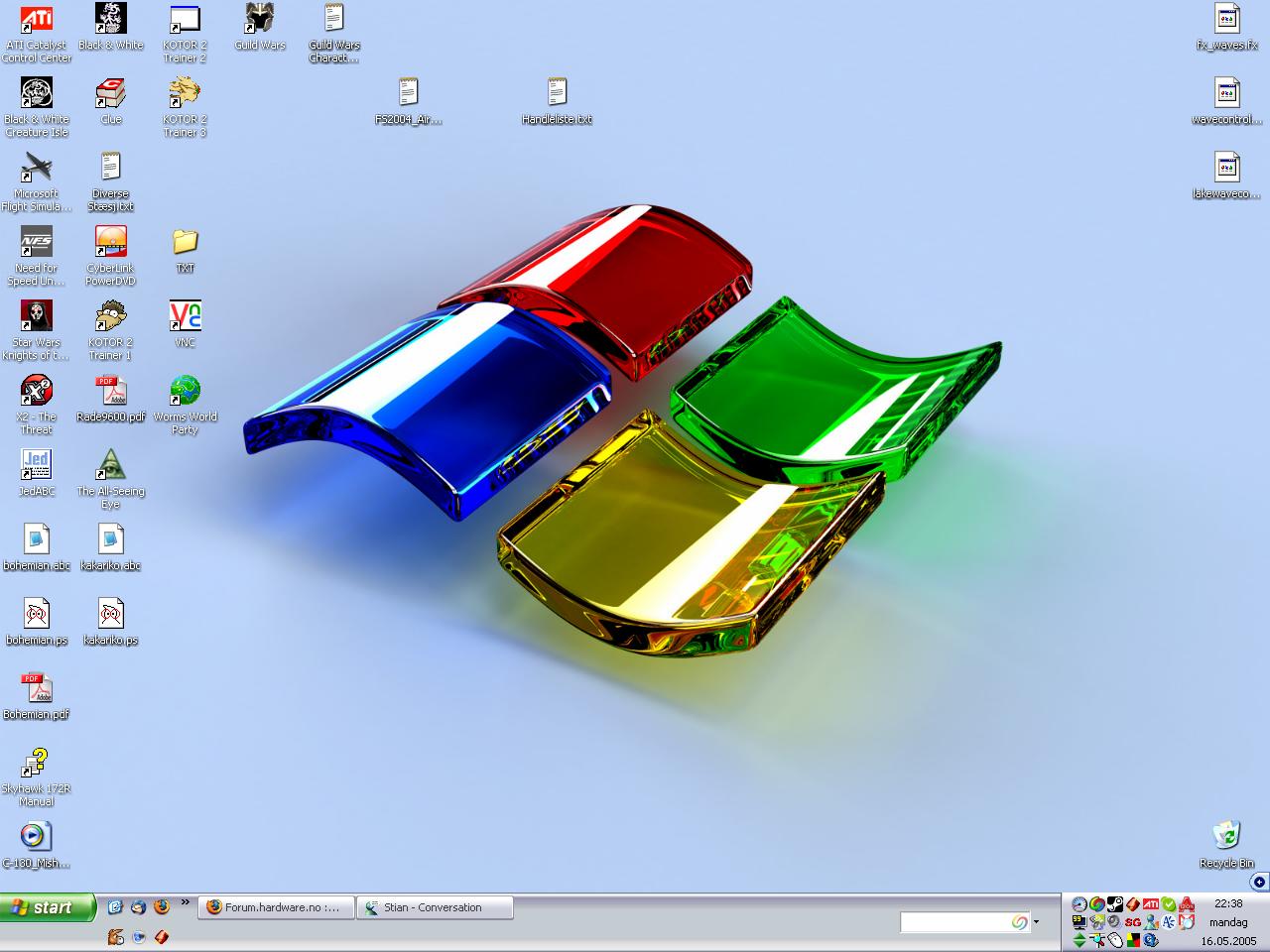
Task: Select the kakariko.abc file icon
Action: (111, 547)
